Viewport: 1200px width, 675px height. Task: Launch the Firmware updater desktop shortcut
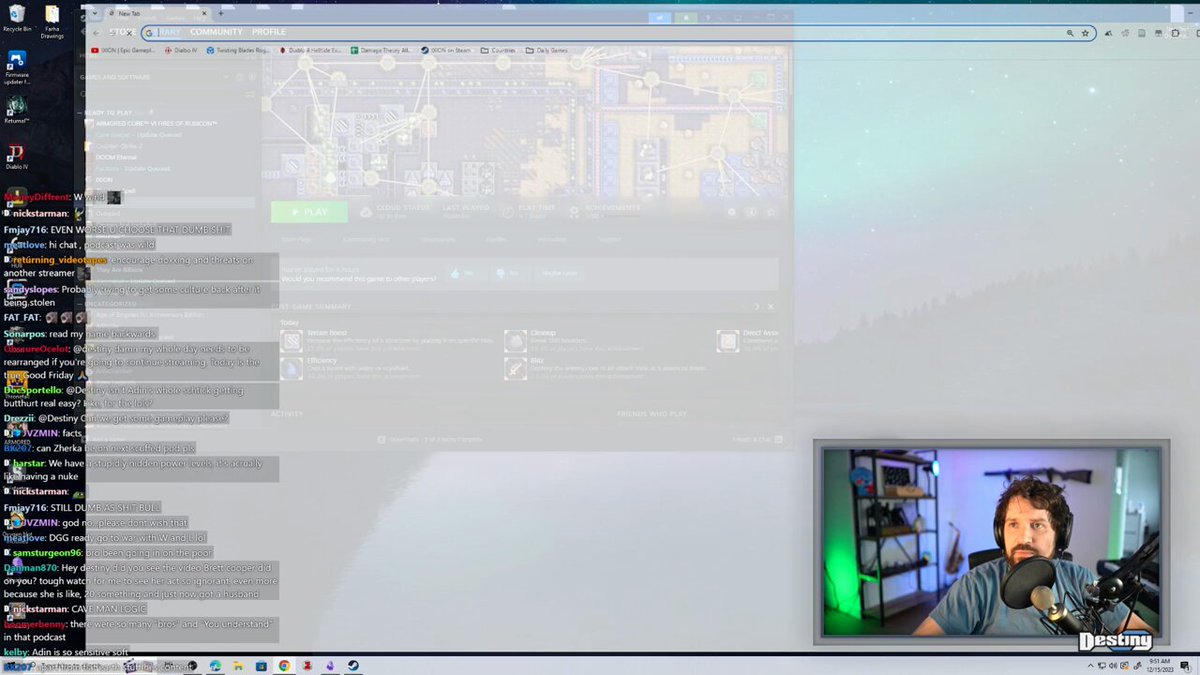[16, 68]
